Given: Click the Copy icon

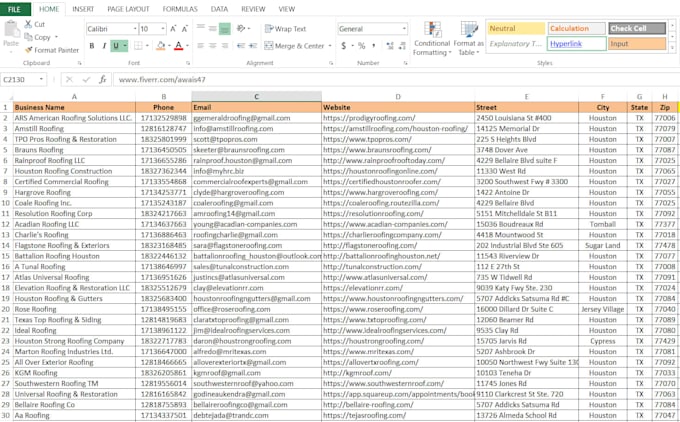Looking at the screenshot, I should [x=28, y=37].
